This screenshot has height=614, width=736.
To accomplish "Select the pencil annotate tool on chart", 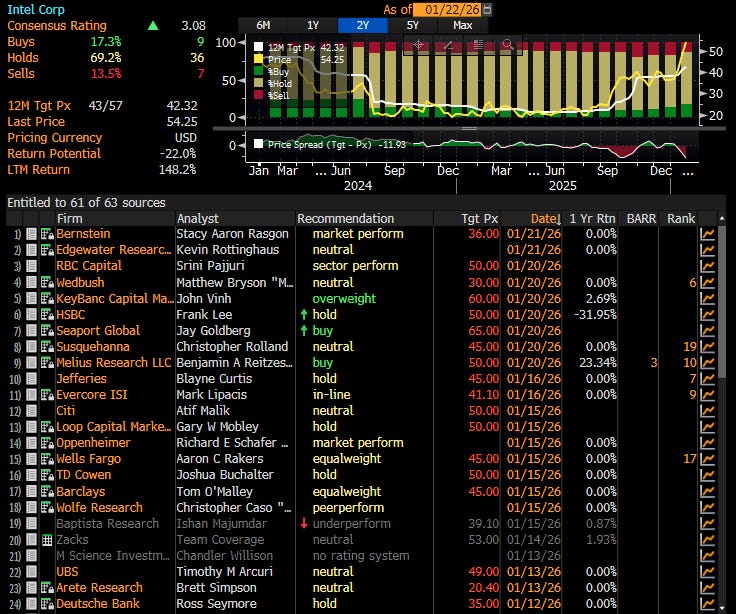I will [448, 45].
